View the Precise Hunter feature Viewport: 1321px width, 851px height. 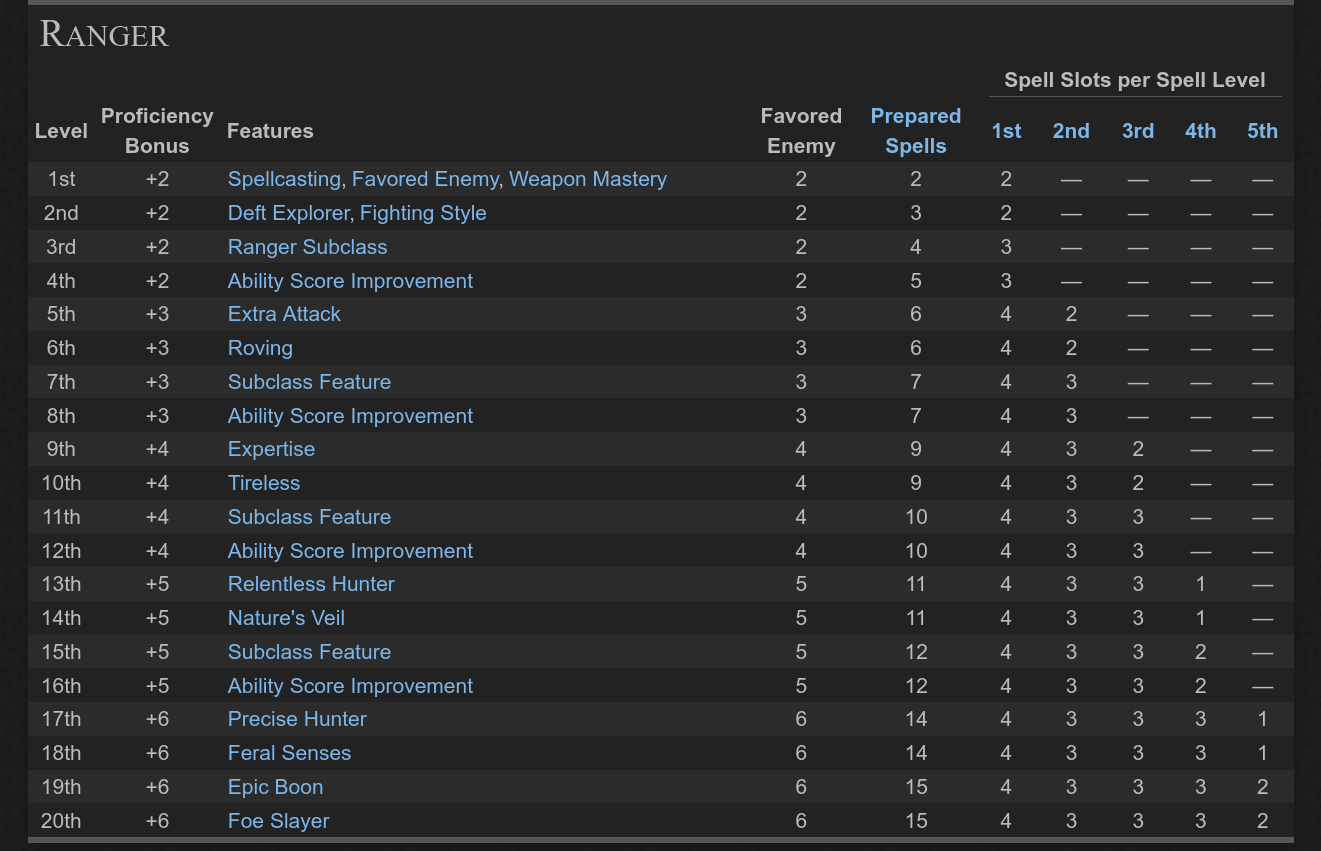pyautogui.click(x=297, y=719)
